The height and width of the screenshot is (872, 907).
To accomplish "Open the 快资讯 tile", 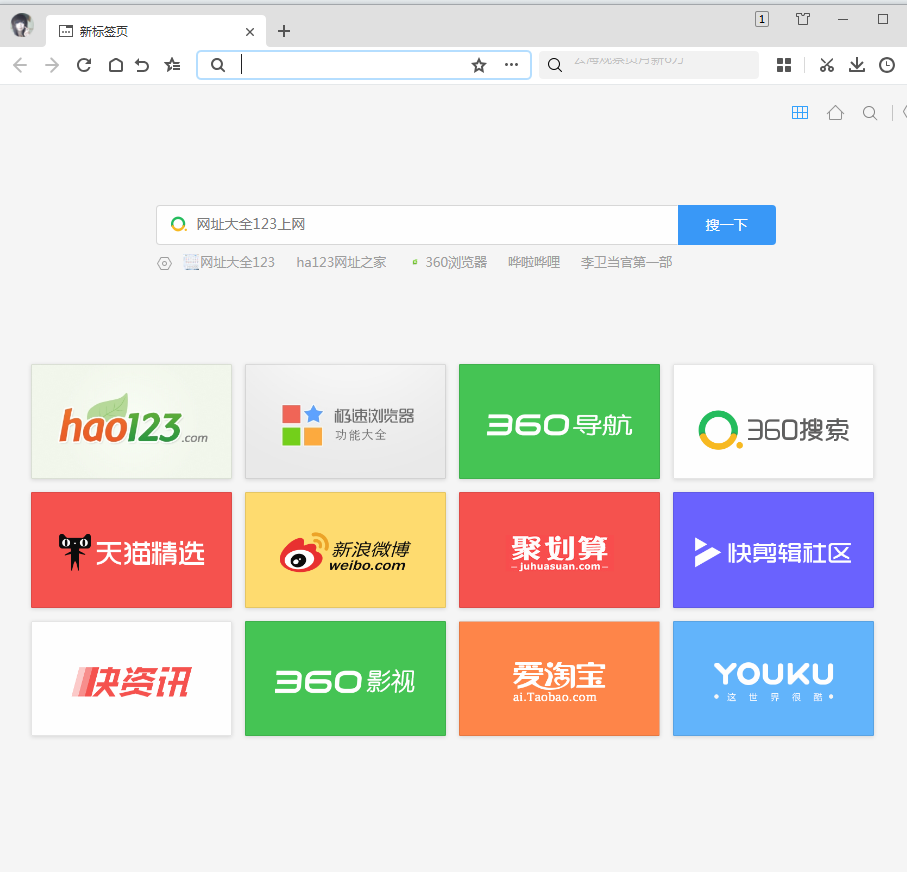I will 131,679.
